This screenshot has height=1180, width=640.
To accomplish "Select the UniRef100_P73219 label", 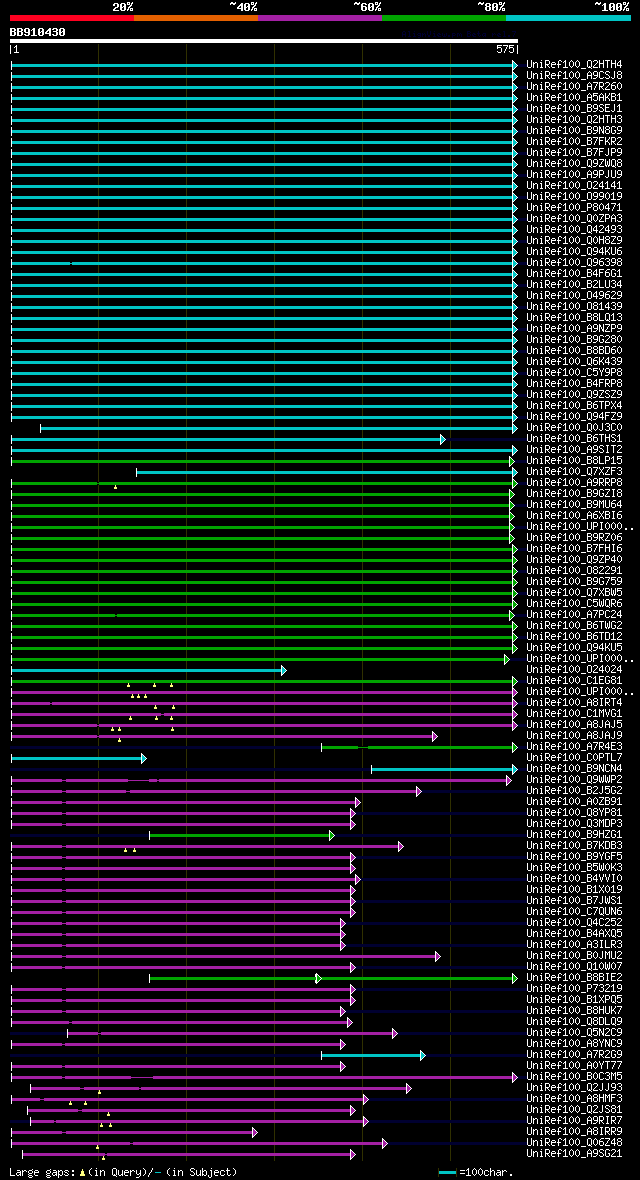I will pyautogui.click(x=574, y=988).
